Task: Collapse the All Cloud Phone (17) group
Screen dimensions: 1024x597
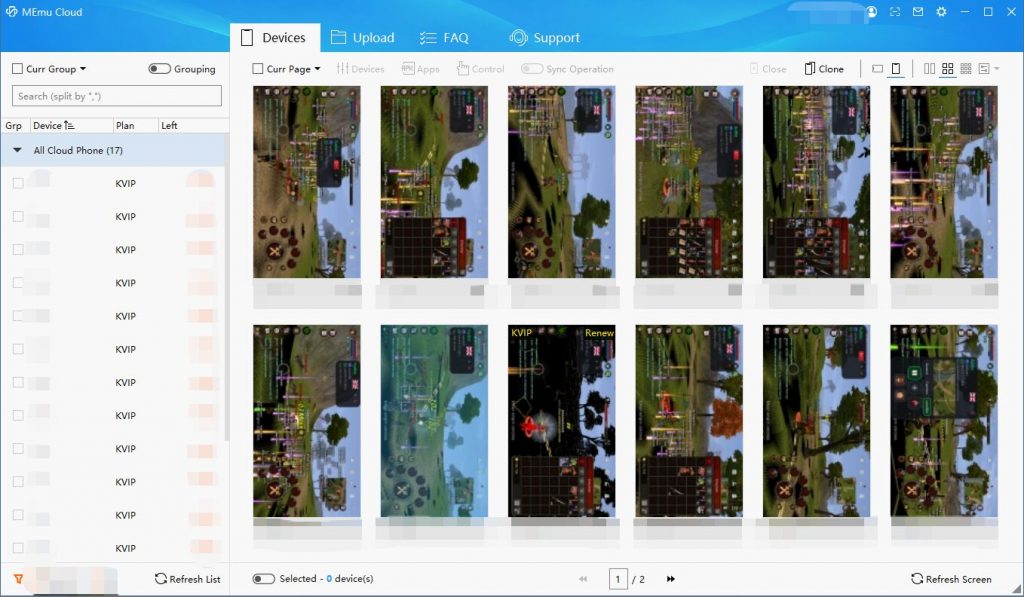Action: pyautogui.click(x=18, y=150)
